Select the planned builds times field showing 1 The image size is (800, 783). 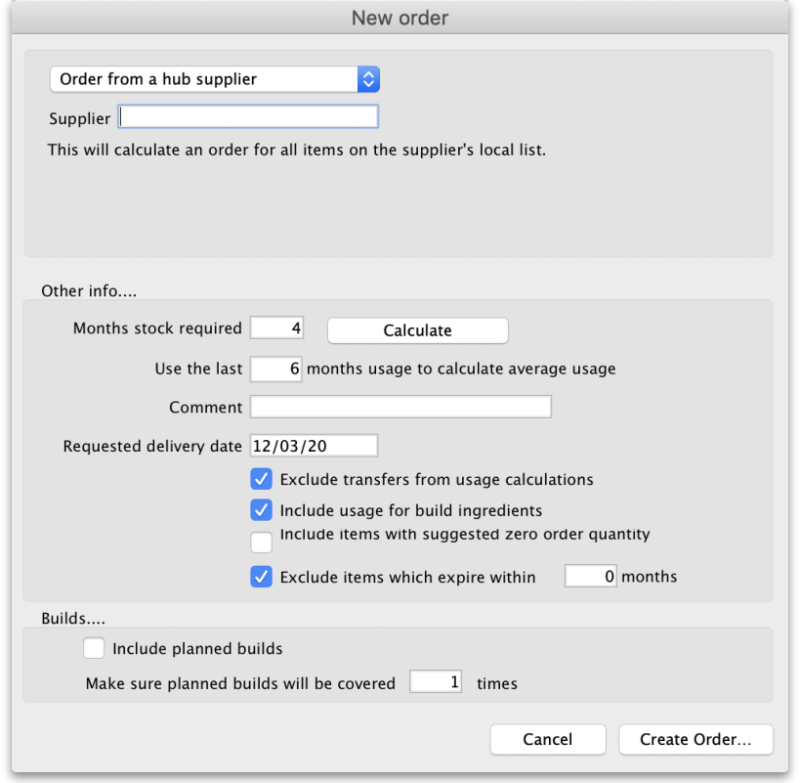436,682
